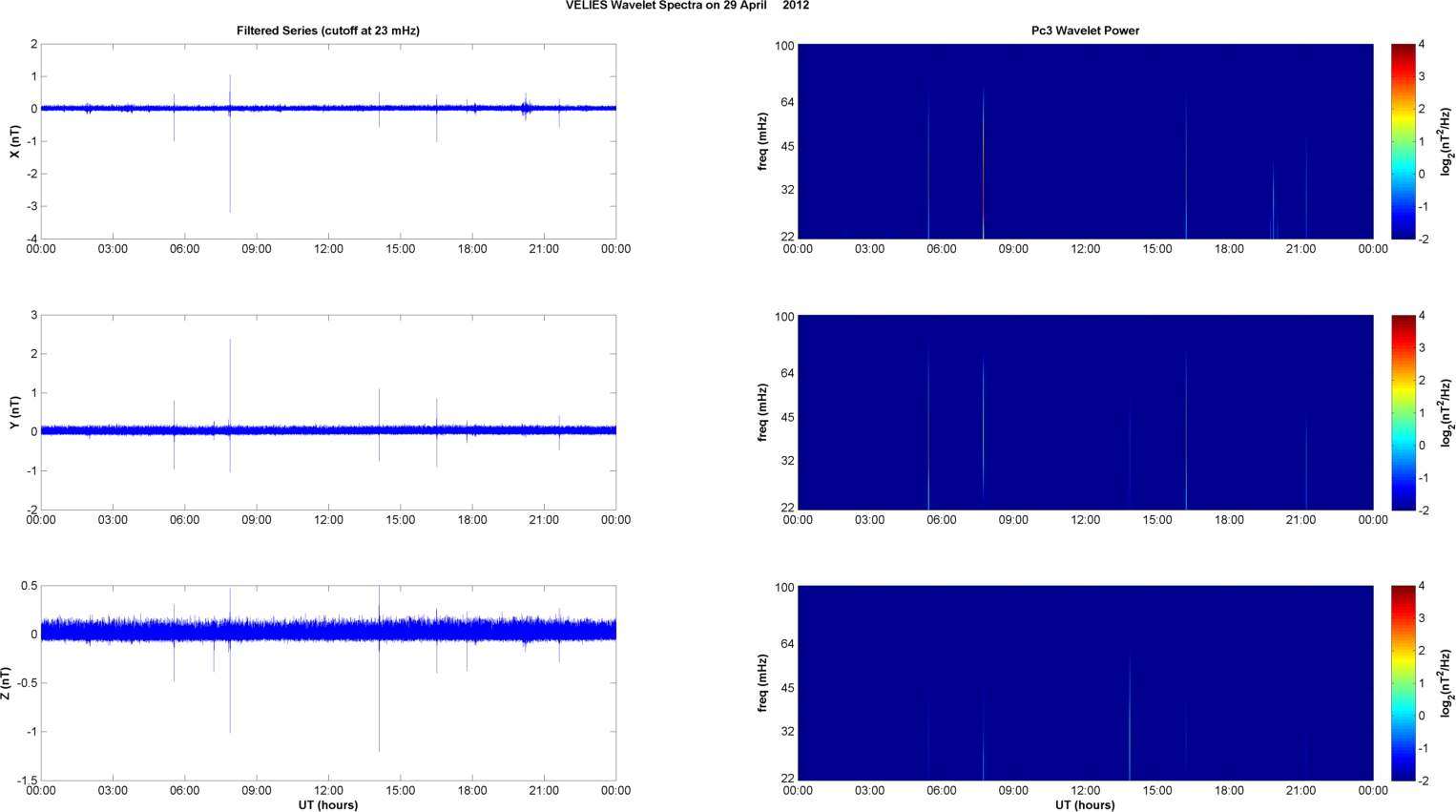Click freq (mHz) label of the X spectrogram
1456x812 pixels.
(x=762, y=141)
